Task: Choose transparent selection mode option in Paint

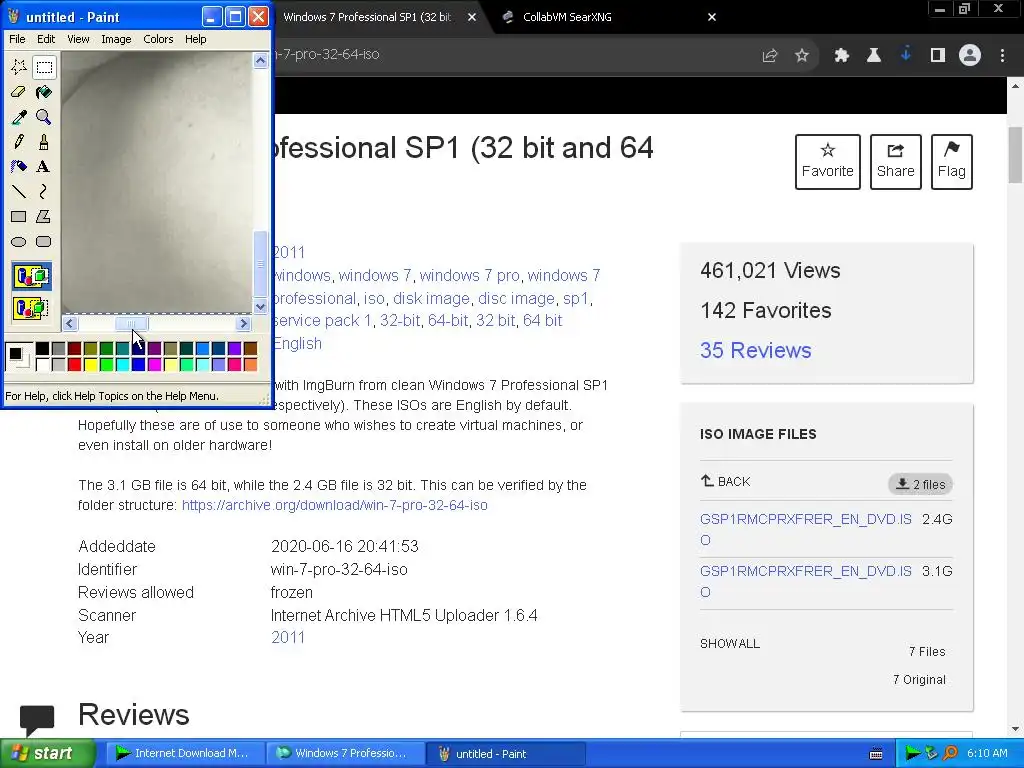Action: coord(31,308)
